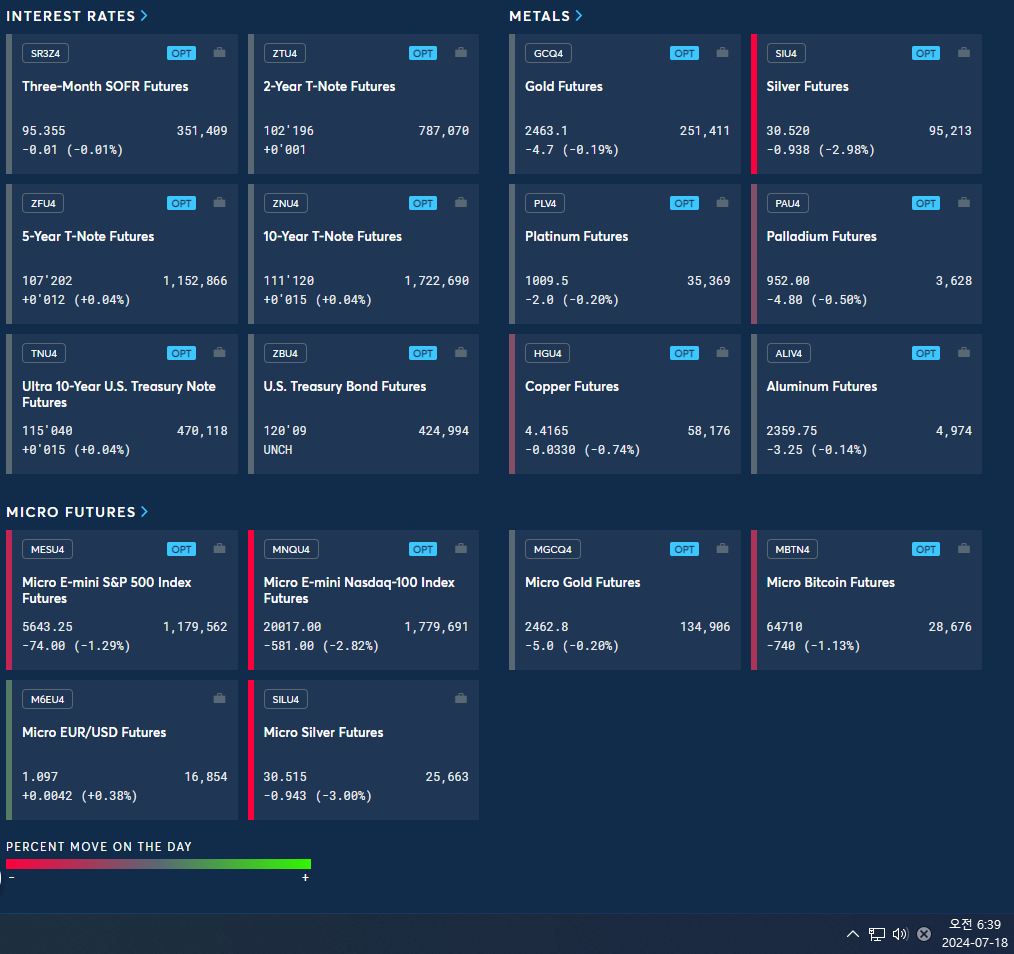The height and width of the screenshot is (954, 1014).
Task: Click 10-Year T-Note volume 1,722,690
Action: (437, 281)
